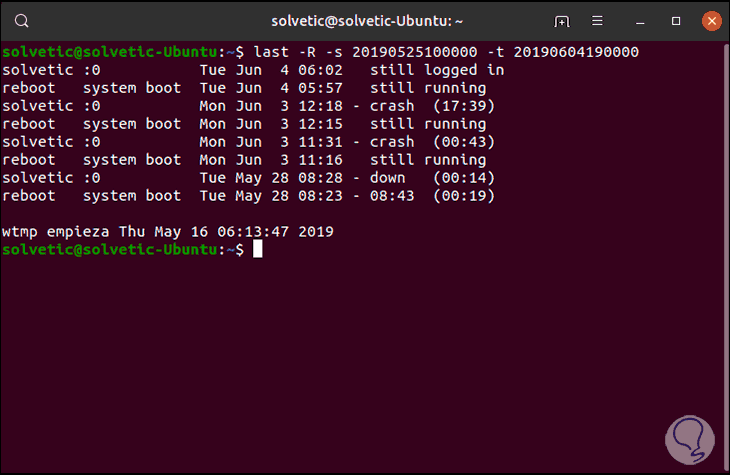The width and height of the screenshot is (730, 475).
Task: Click the new tab icon
Action: tap(563, 20)
